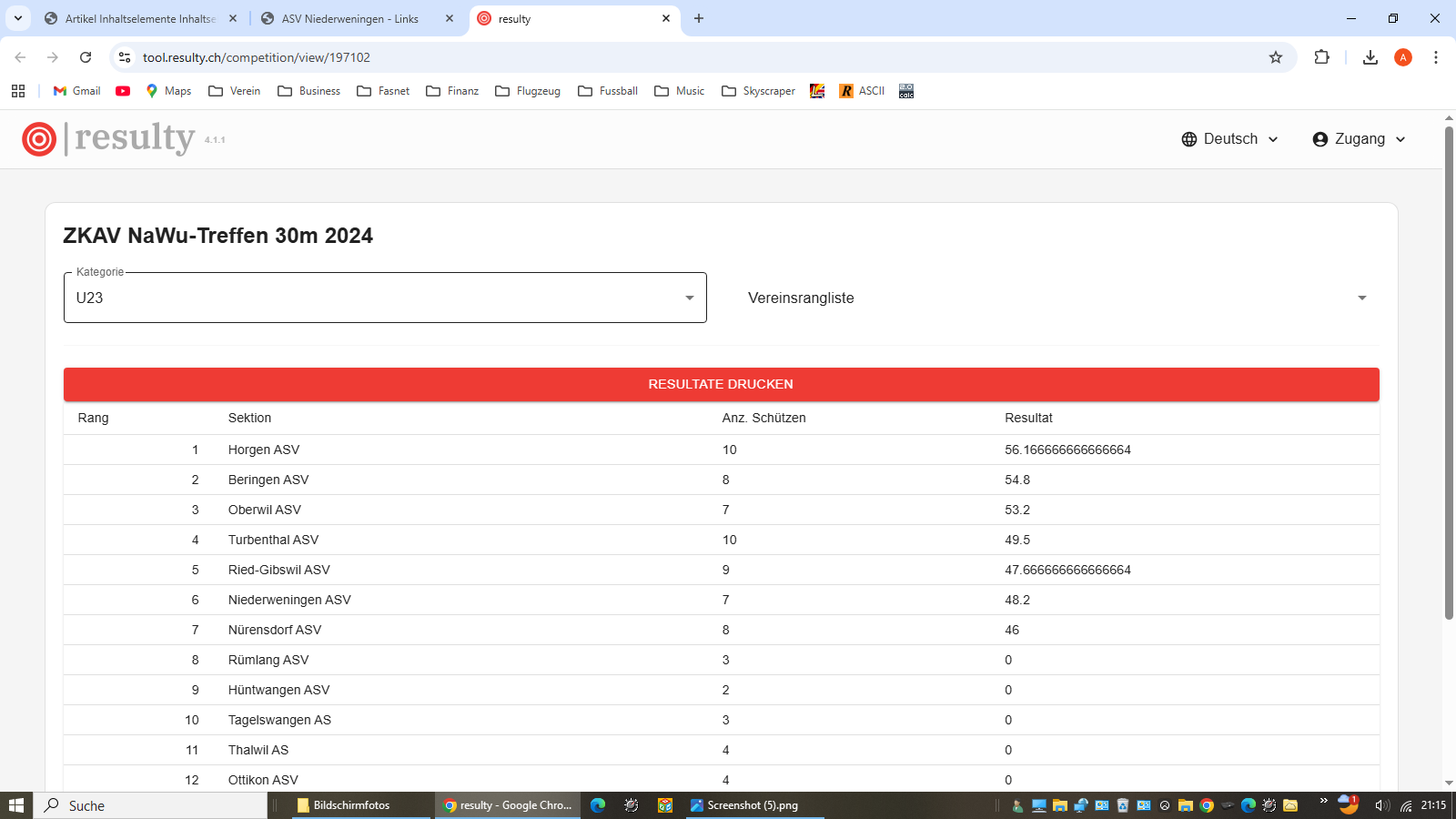Click the resulty target logo
The image size is (1456, 819).
tap(39, 139)
